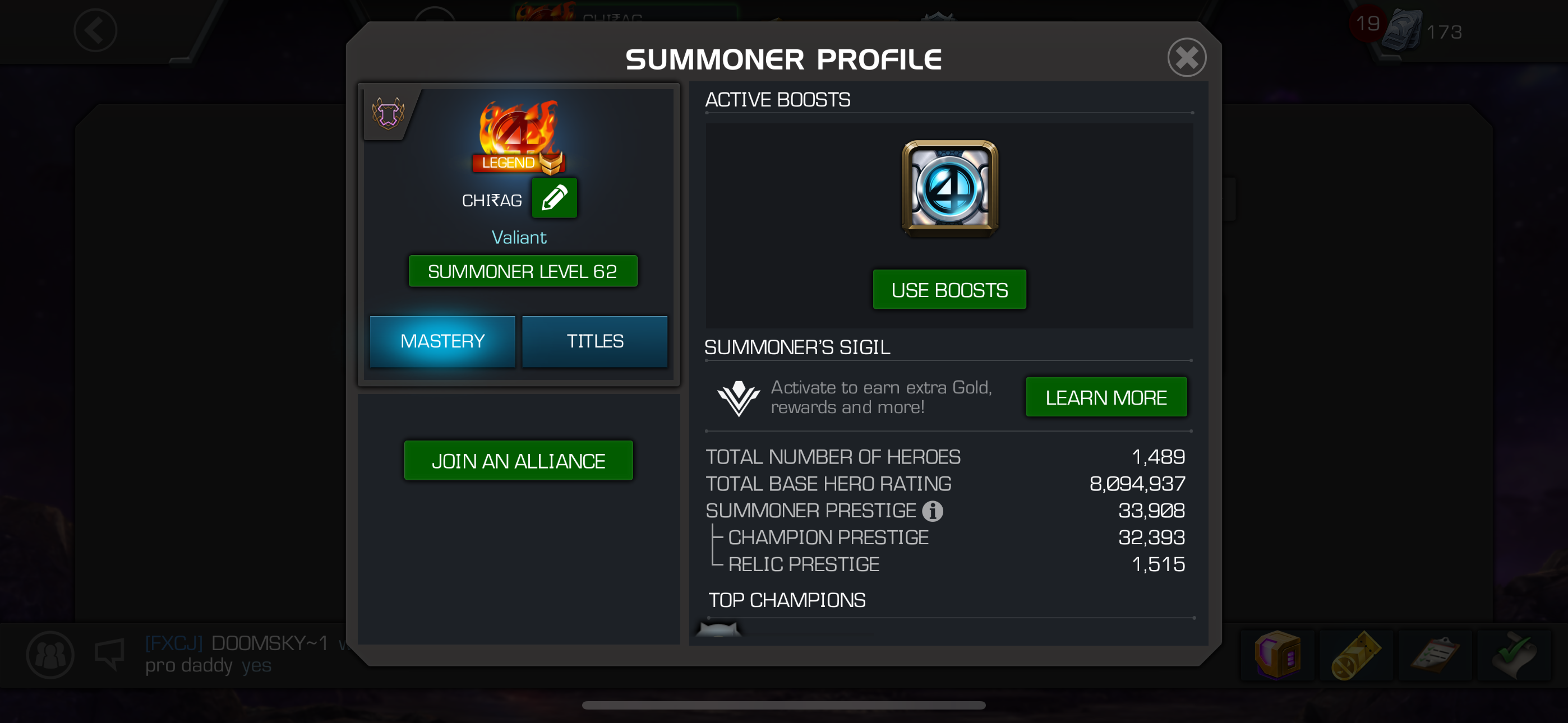Viewport: 1568px width, 723px height.
Task: Click the Summoner Prestige info icon
Action: [x=932, y=511]
